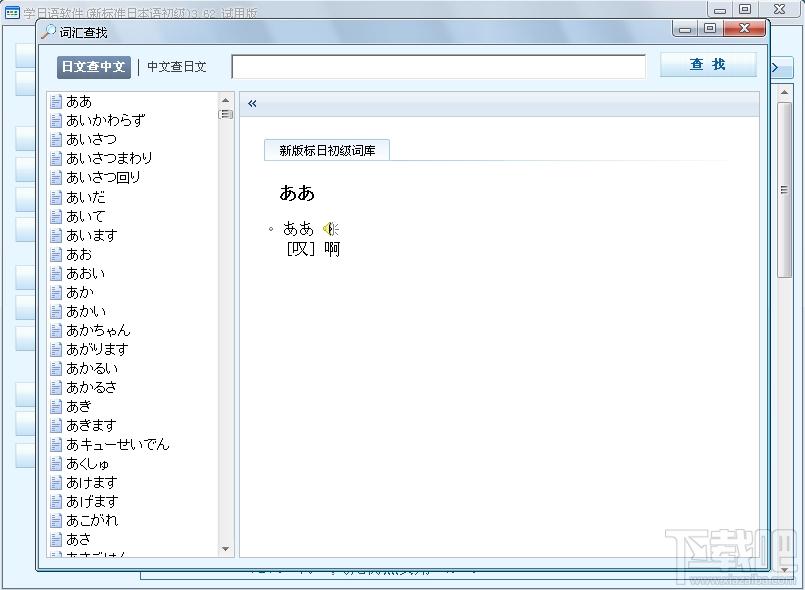Select the あくしゅ entry
This screenshot has height=590, width=805.
(x=88, y=463)
